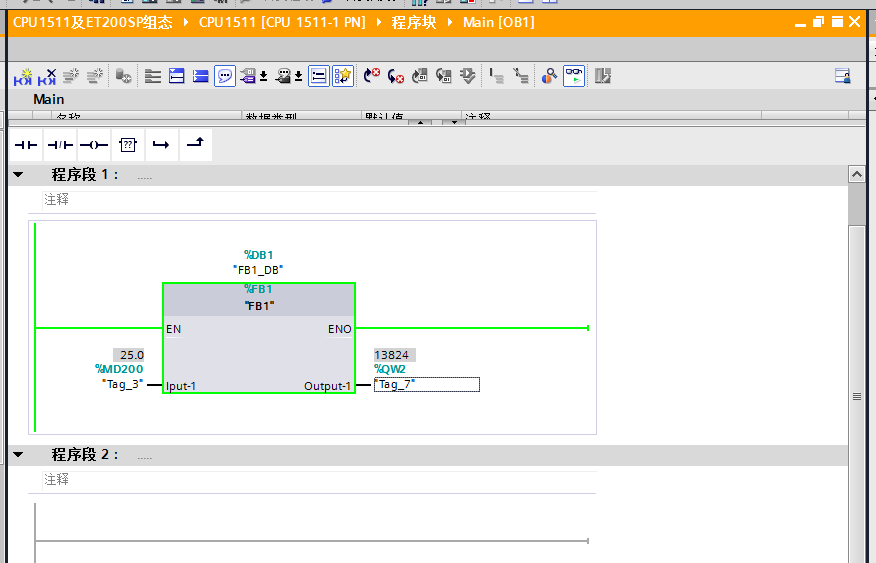Click the Insert row toolbar icon
Viewport: 876px width, 563px height.
[x=71, y=76]
